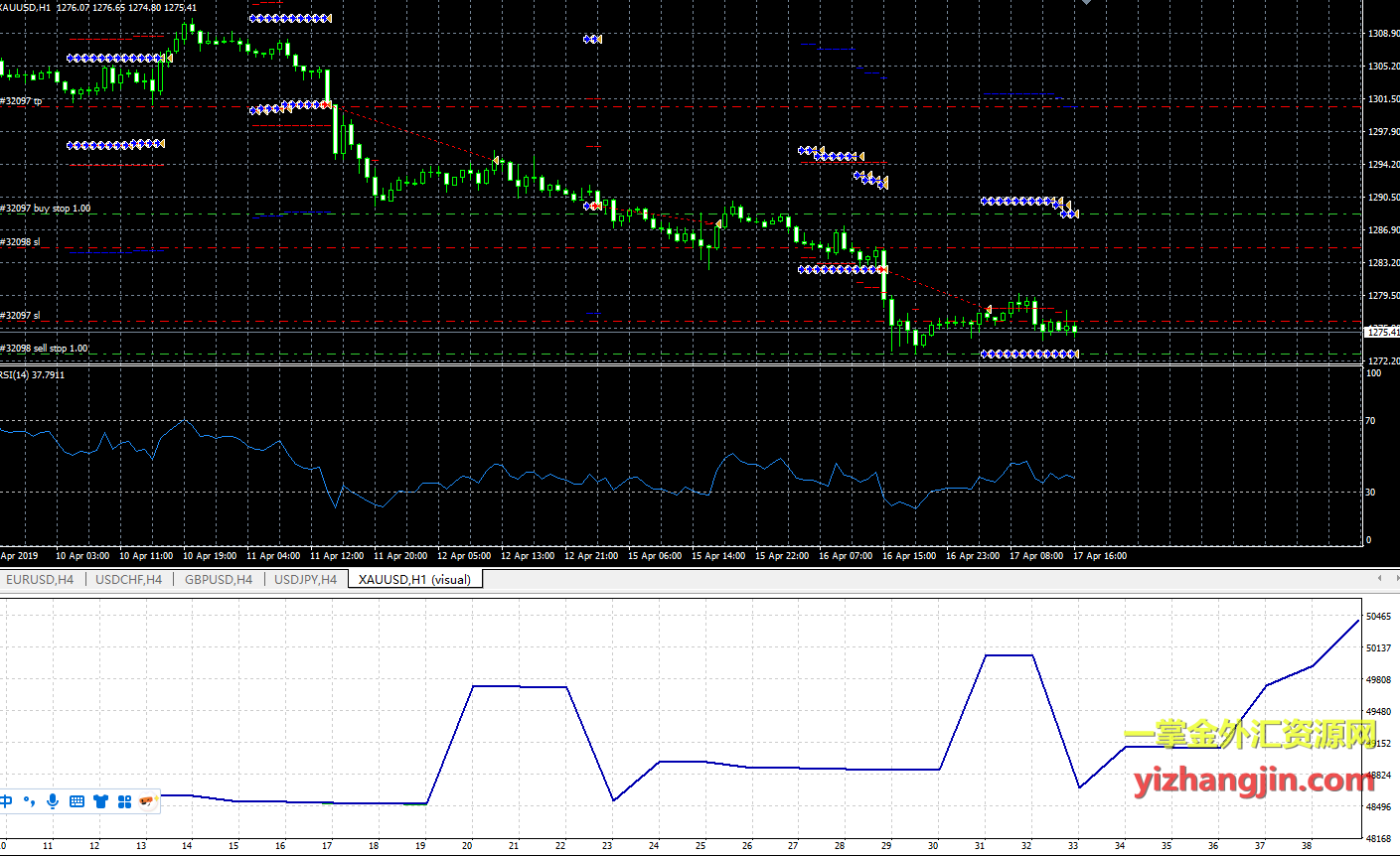This screenshot has width=1400, height=856.
Task: Switch to the USDJPY,H4 chart tab
Action: pyautogui.click(x=305, y=579)
